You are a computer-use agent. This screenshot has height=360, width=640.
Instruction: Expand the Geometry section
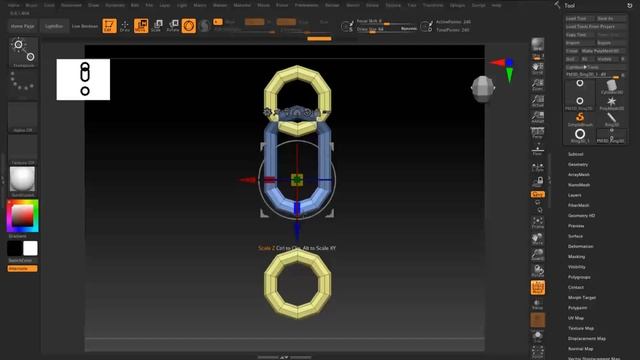578,164
